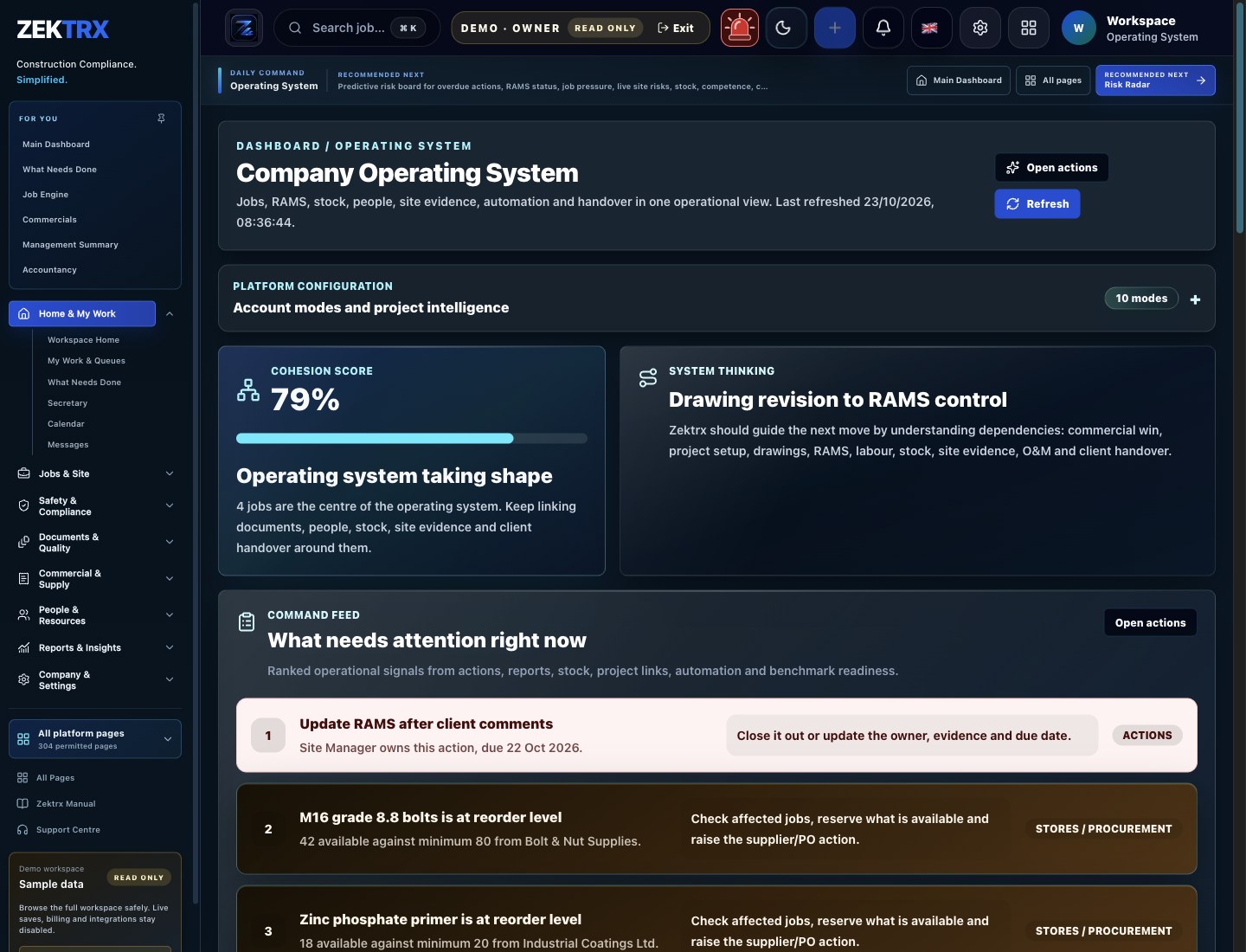Click the All Pages grid icon in sidebar
Screen dimensions: 1246x952
[x=22, y=777]
